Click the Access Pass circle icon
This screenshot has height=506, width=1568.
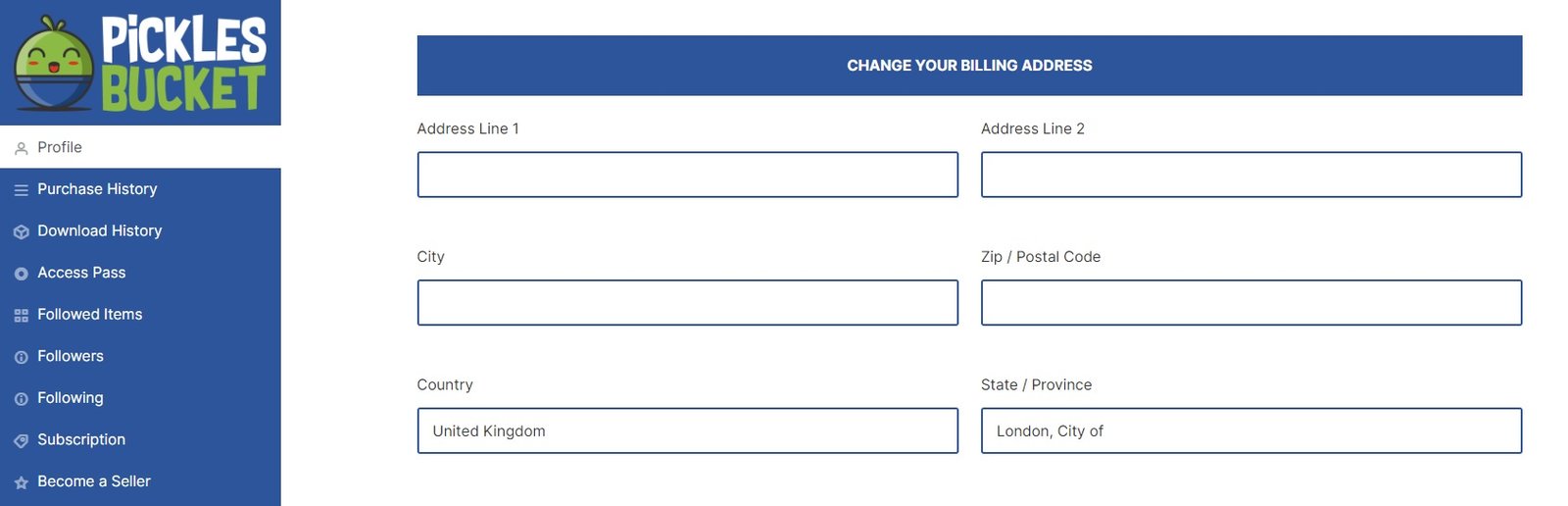click(x=21, y=275)
